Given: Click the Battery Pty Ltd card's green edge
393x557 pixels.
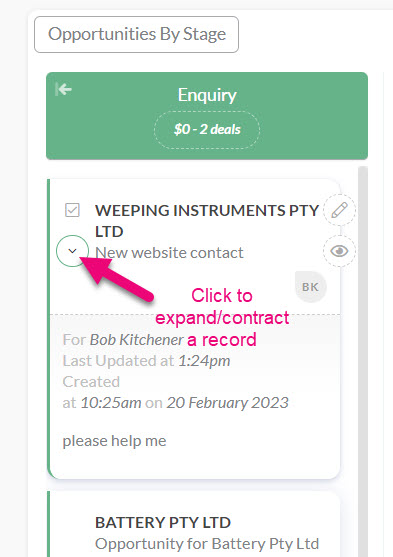Looking at the screenshot, I should pos(49,524).
